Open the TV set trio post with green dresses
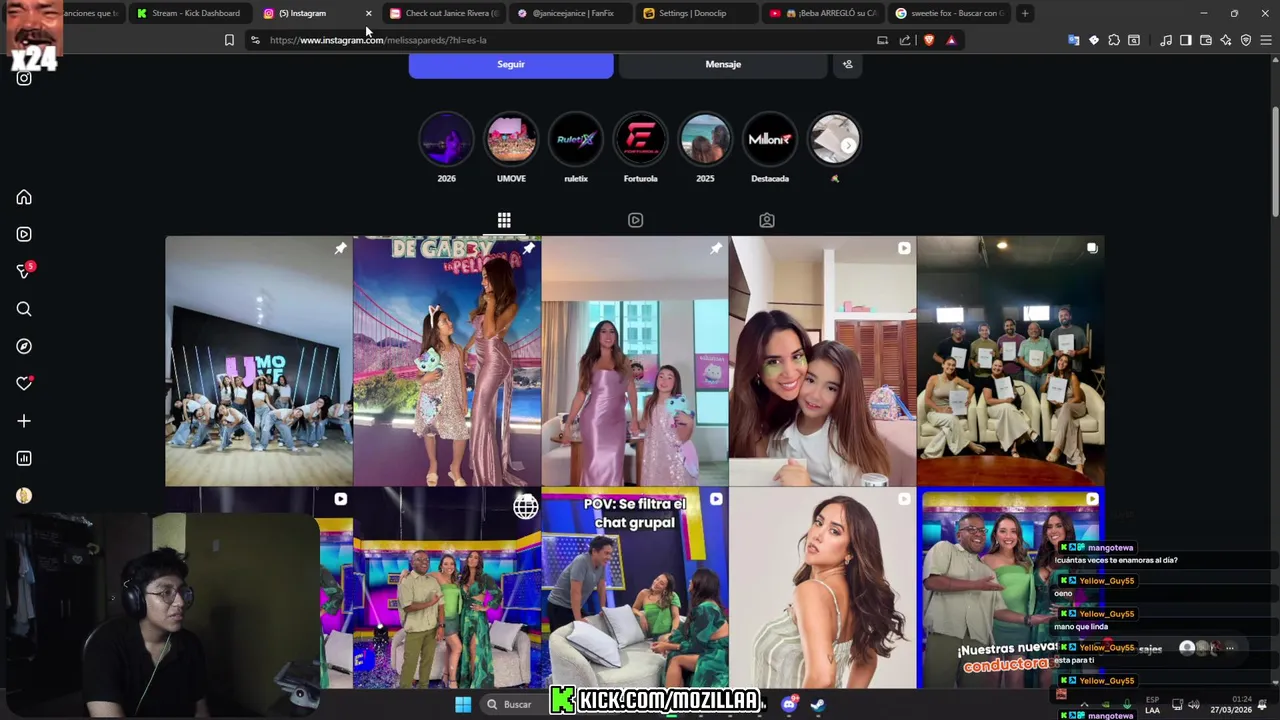Viewport: 1280px width, 720px height. point(447,588)
